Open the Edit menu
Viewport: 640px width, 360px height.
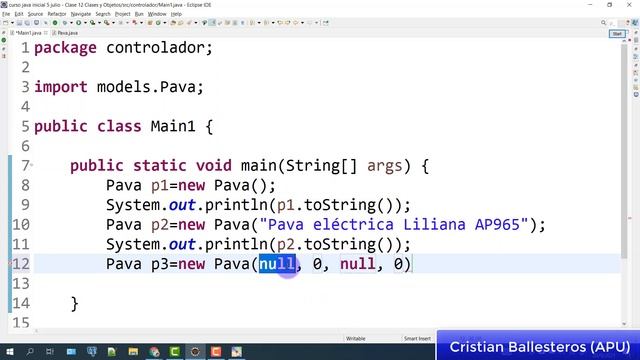pyautogui.click(x=19, y=14)
